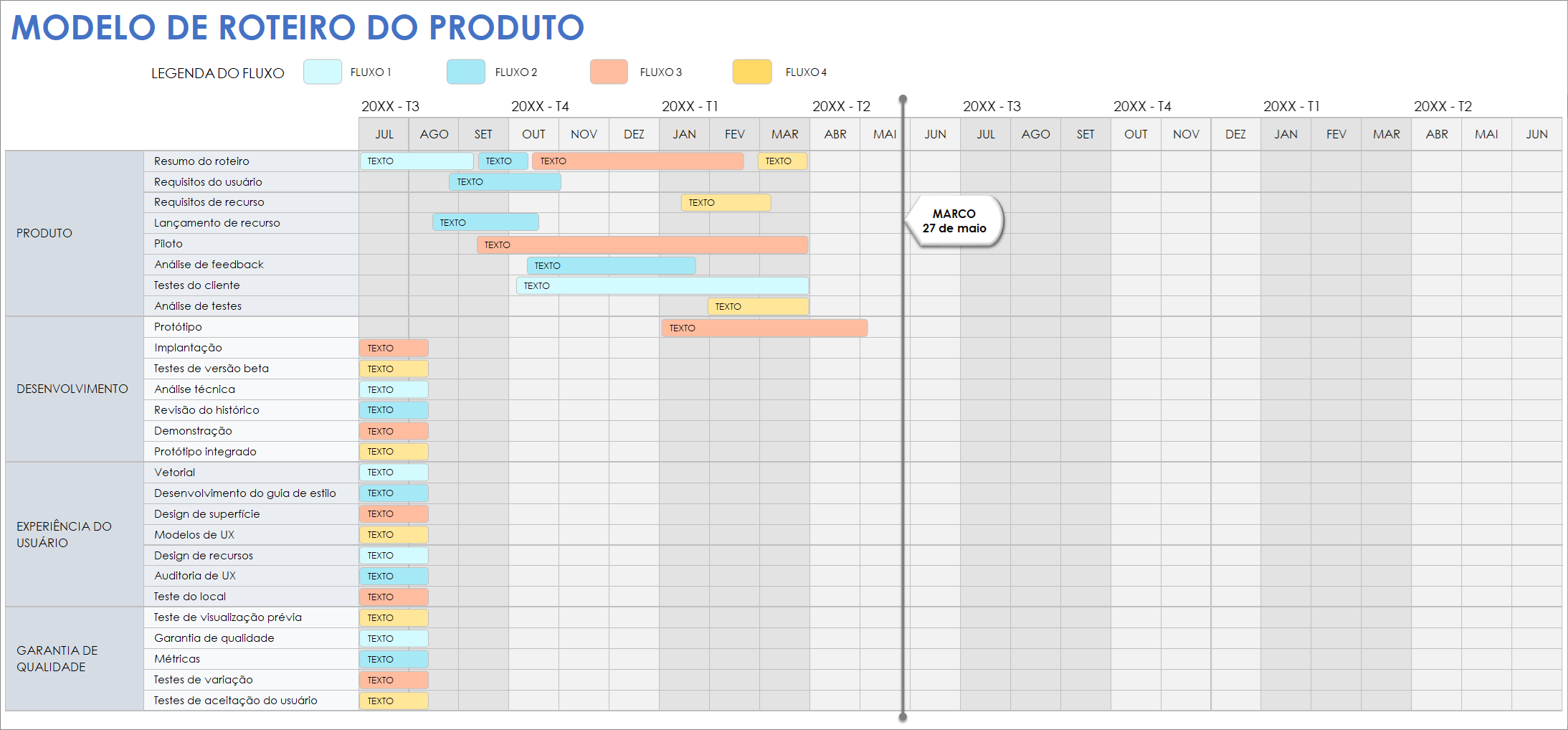This screenshot has height=730, width=1568.
Task: Click the Fluxo 2 legend color swatch
Action: click(x=466, y=72)
